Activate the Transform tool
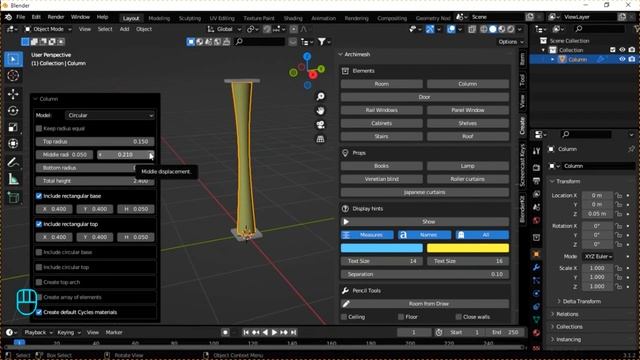This screenshot has width=640, height=360. click(x=13, y=144)
